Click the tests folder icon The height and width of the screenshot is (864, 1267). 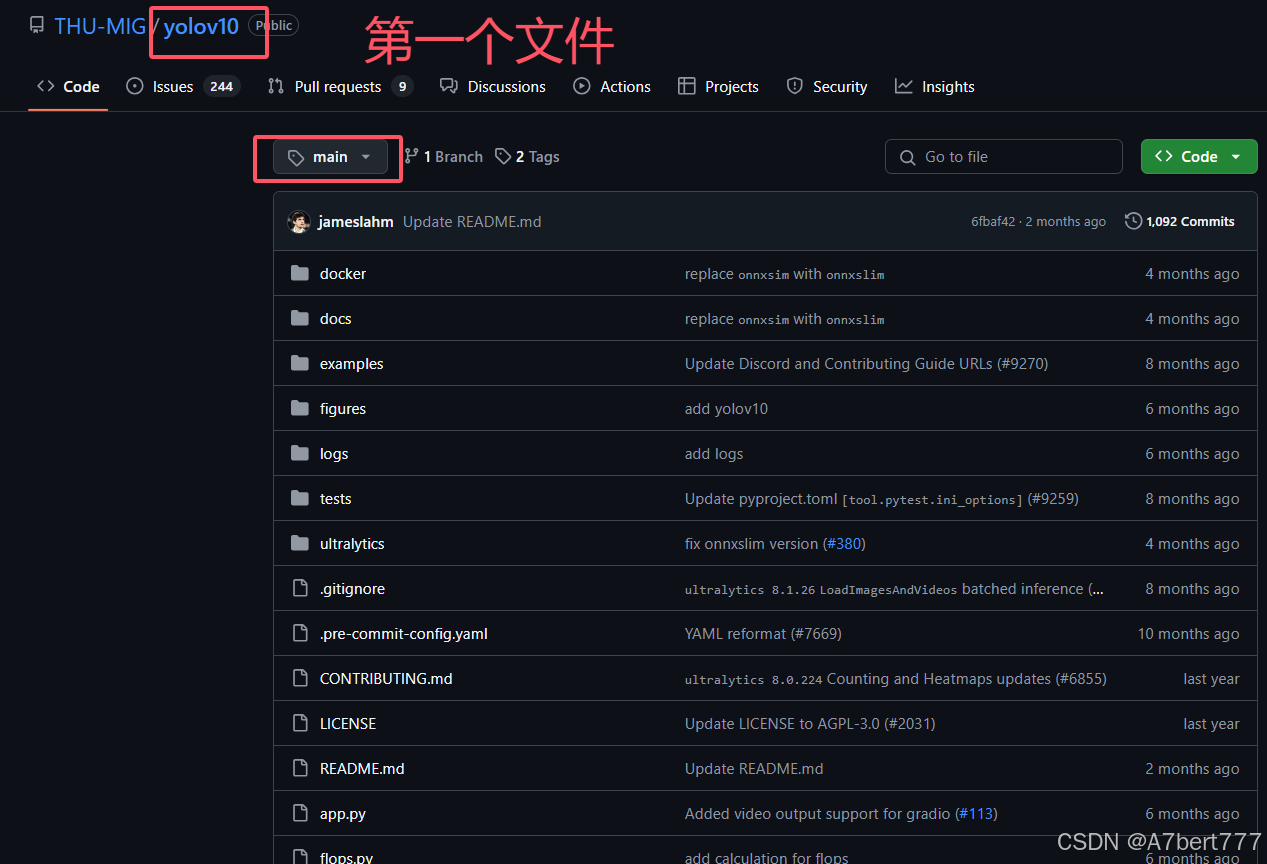299,498
